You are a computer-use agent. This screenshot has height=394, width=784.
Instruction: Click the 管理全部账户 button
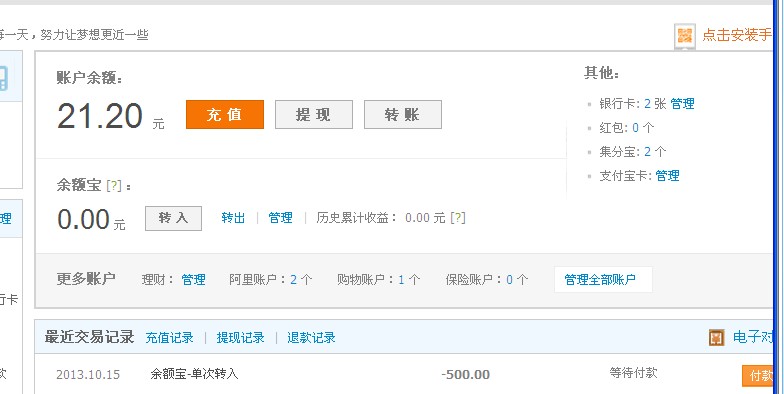coord(603,280)
